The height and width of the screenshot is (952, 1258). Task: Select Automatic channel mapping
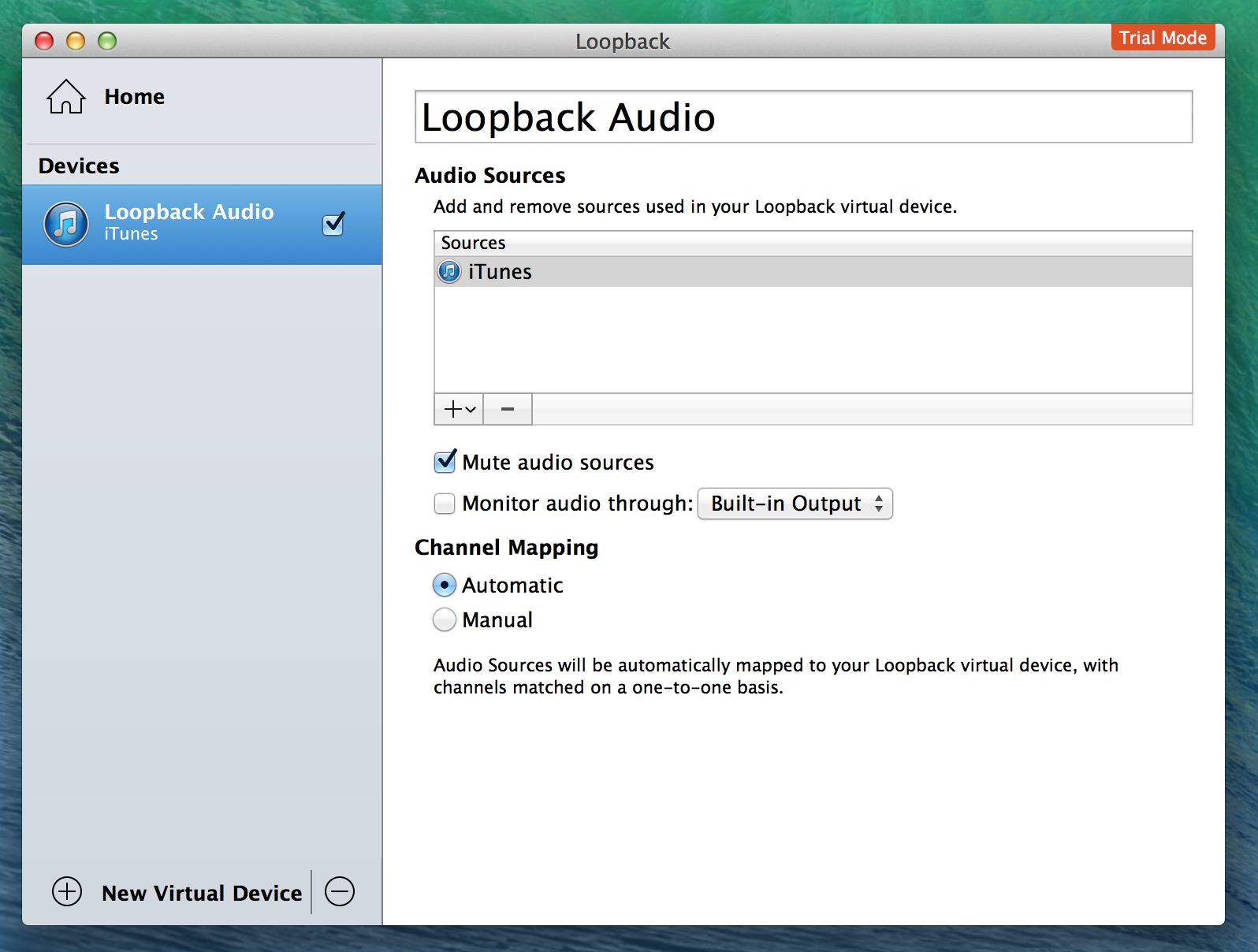445,585
